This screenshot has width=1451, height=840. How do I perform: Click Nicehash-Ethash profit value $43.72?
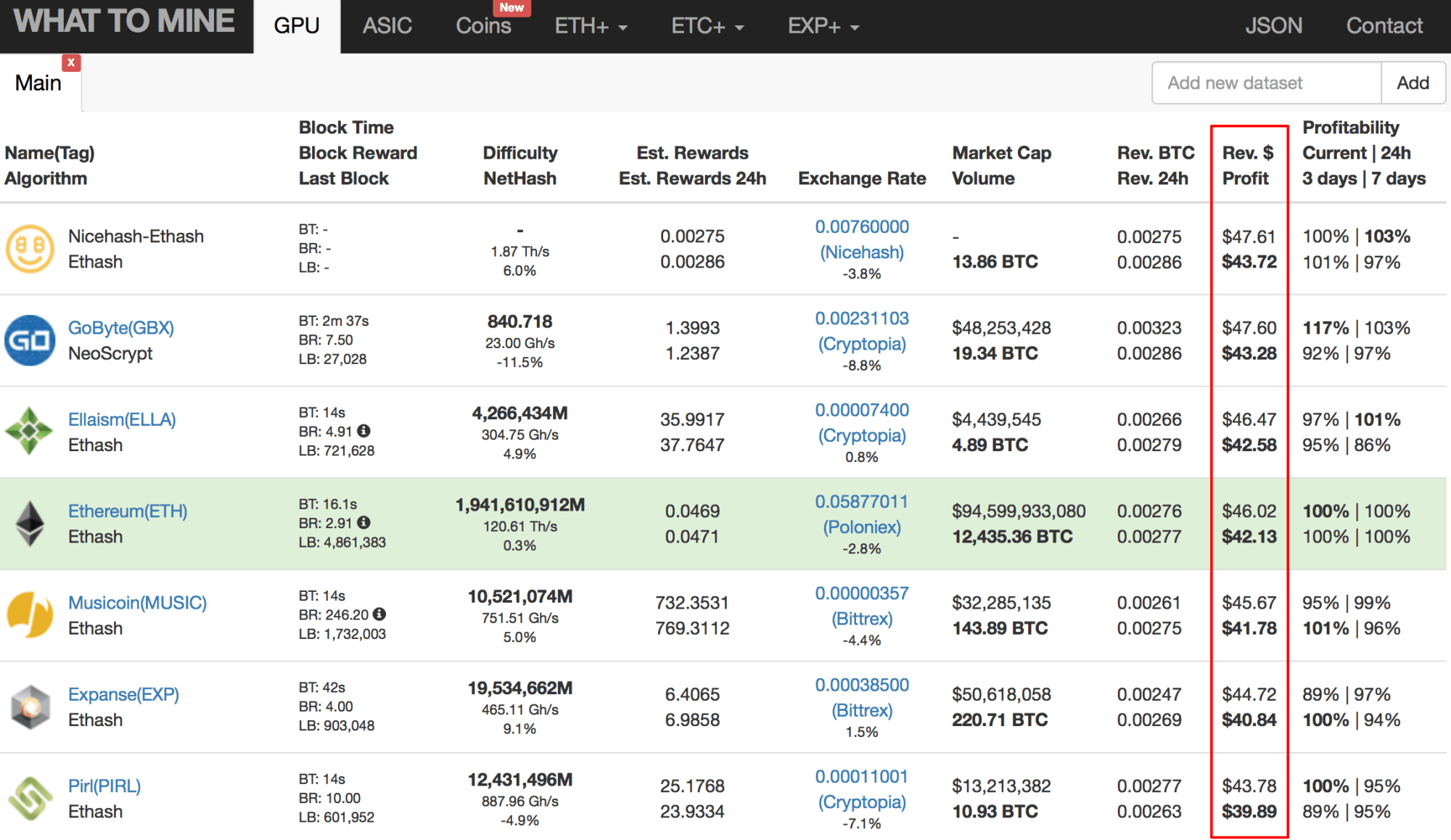[x=1249, y=262]
